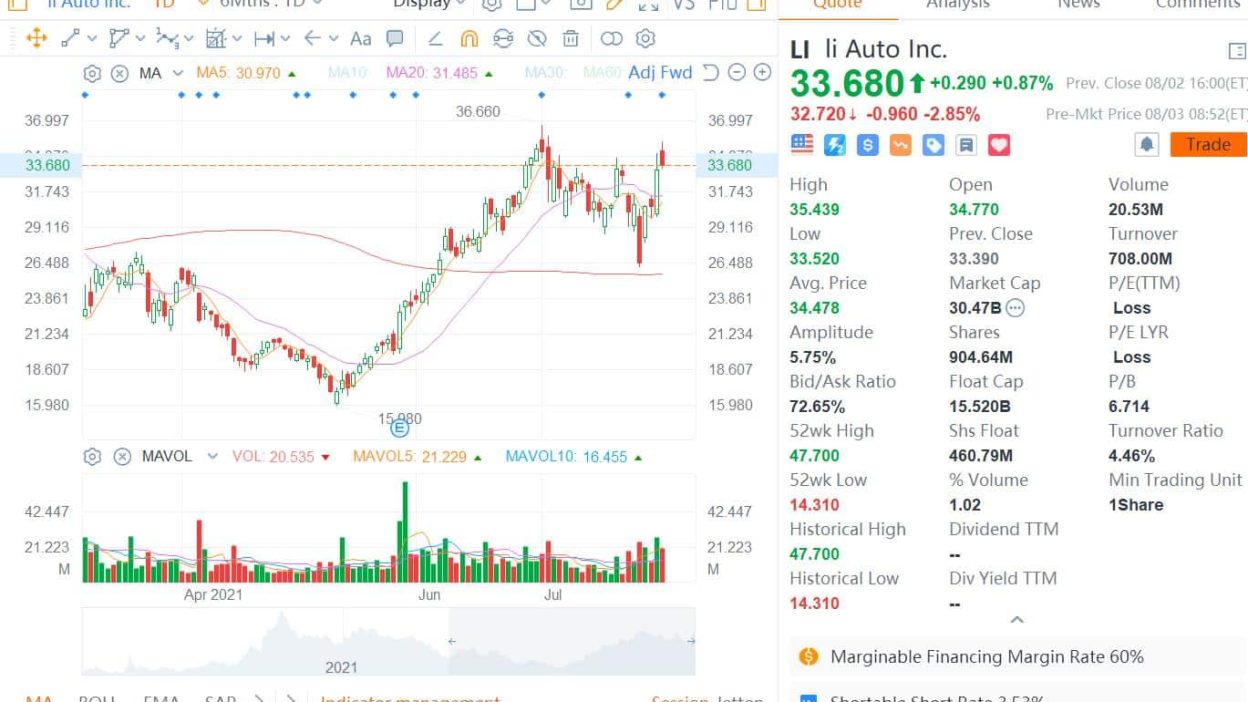The width and height of the screenshot is (1248, 702).
Task: Reset chart zoom with undo arrow
Action: [x=711, y=72]
